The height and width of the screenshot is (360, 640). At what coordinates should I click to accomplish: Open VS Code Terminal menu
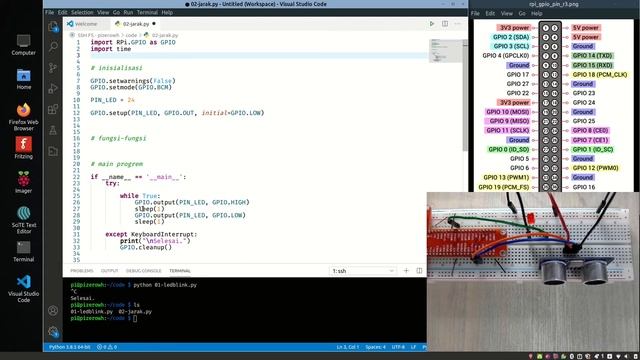147,13
